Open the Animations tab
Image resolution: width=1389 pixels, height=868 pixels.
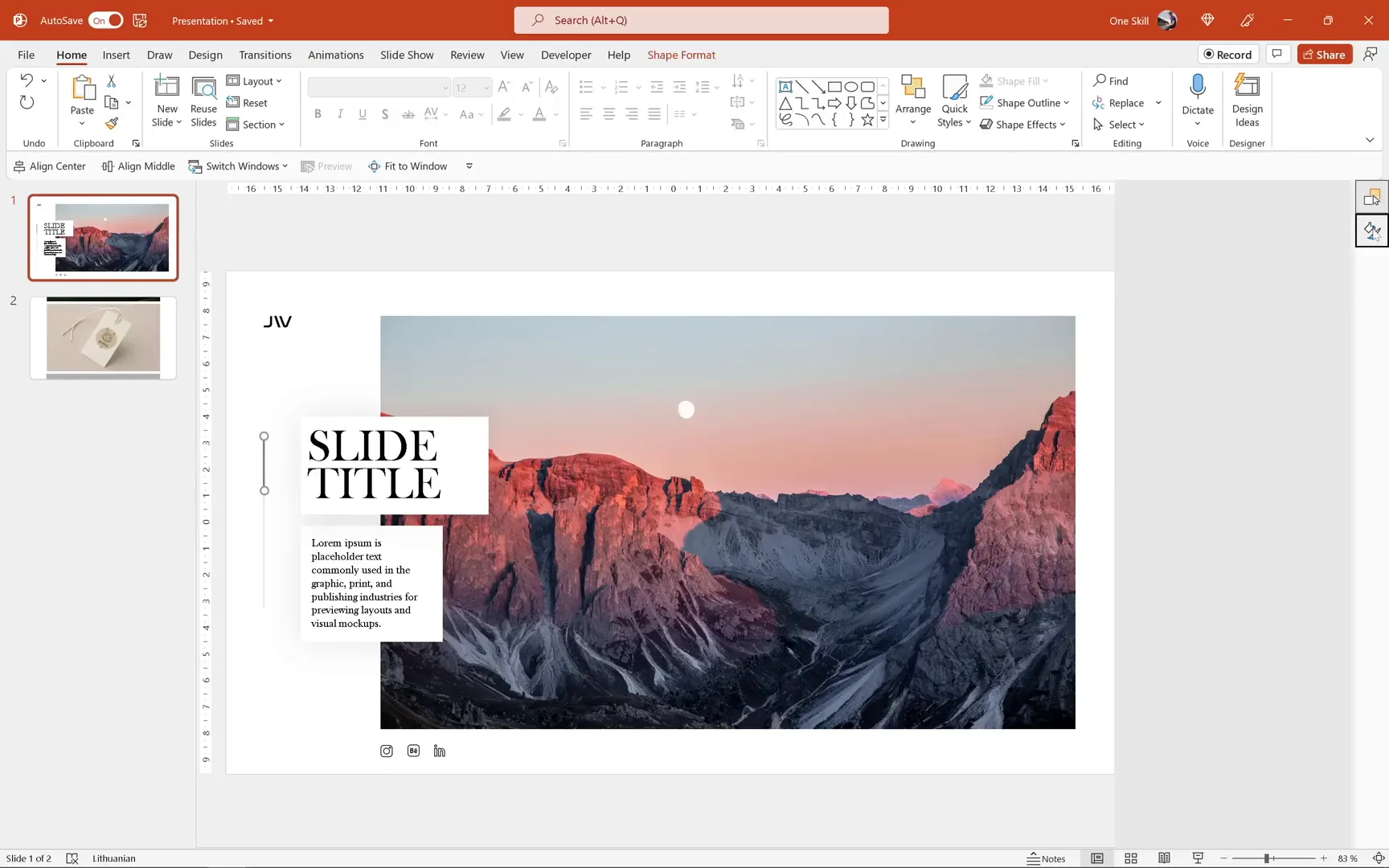(x=335, y=55)
